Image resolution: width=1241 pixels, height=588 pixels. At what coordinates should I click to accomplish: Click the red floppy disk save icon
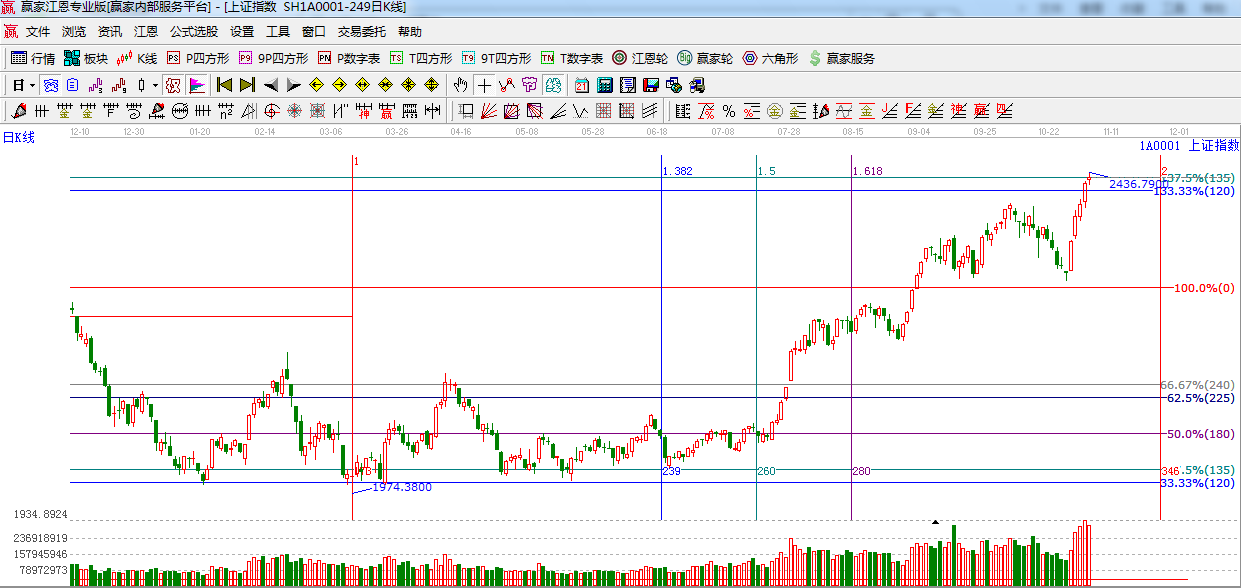pos(651,85)
